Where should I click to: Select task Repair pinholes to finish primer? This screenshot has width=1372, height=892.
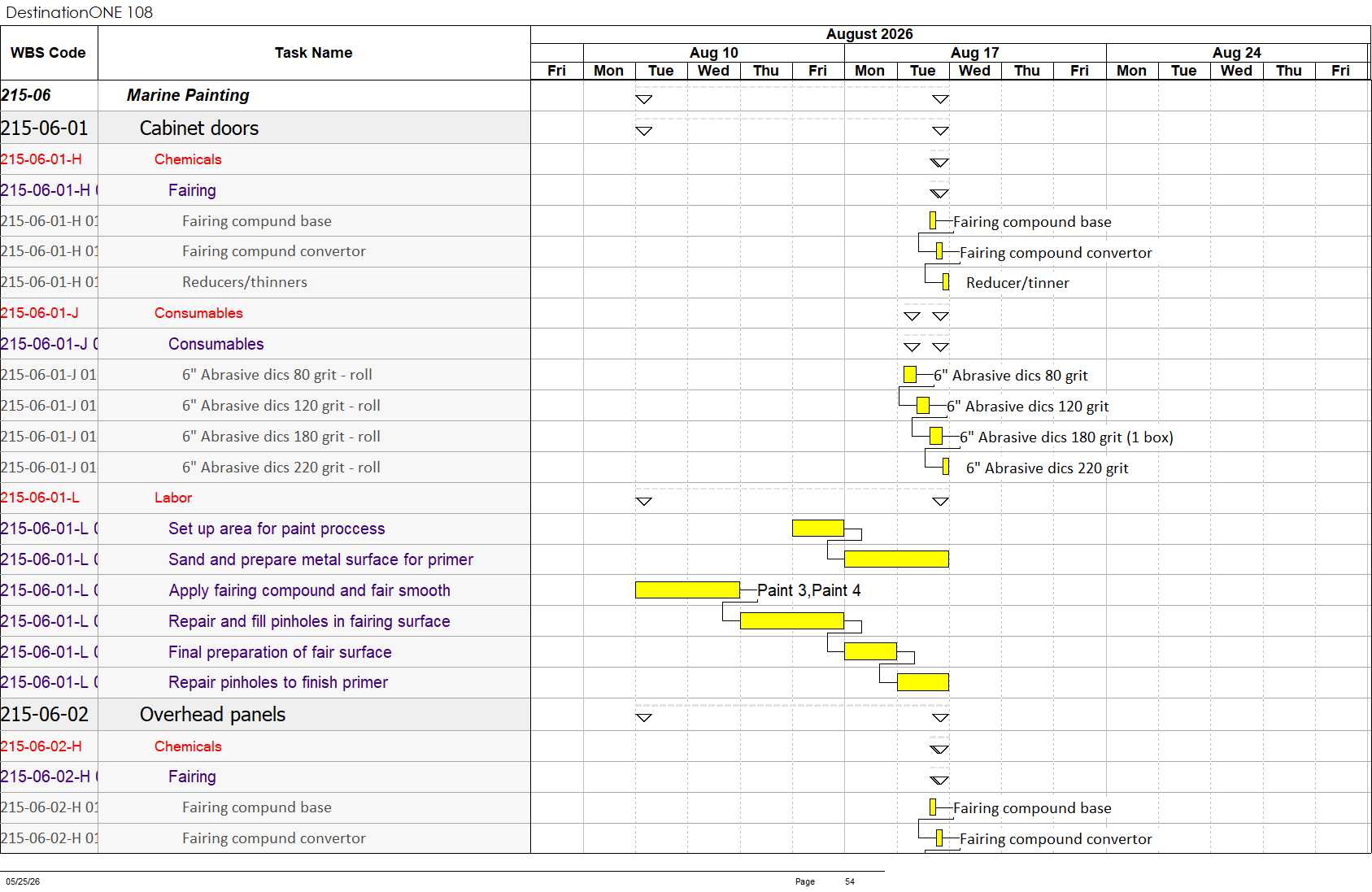[278, 682]
